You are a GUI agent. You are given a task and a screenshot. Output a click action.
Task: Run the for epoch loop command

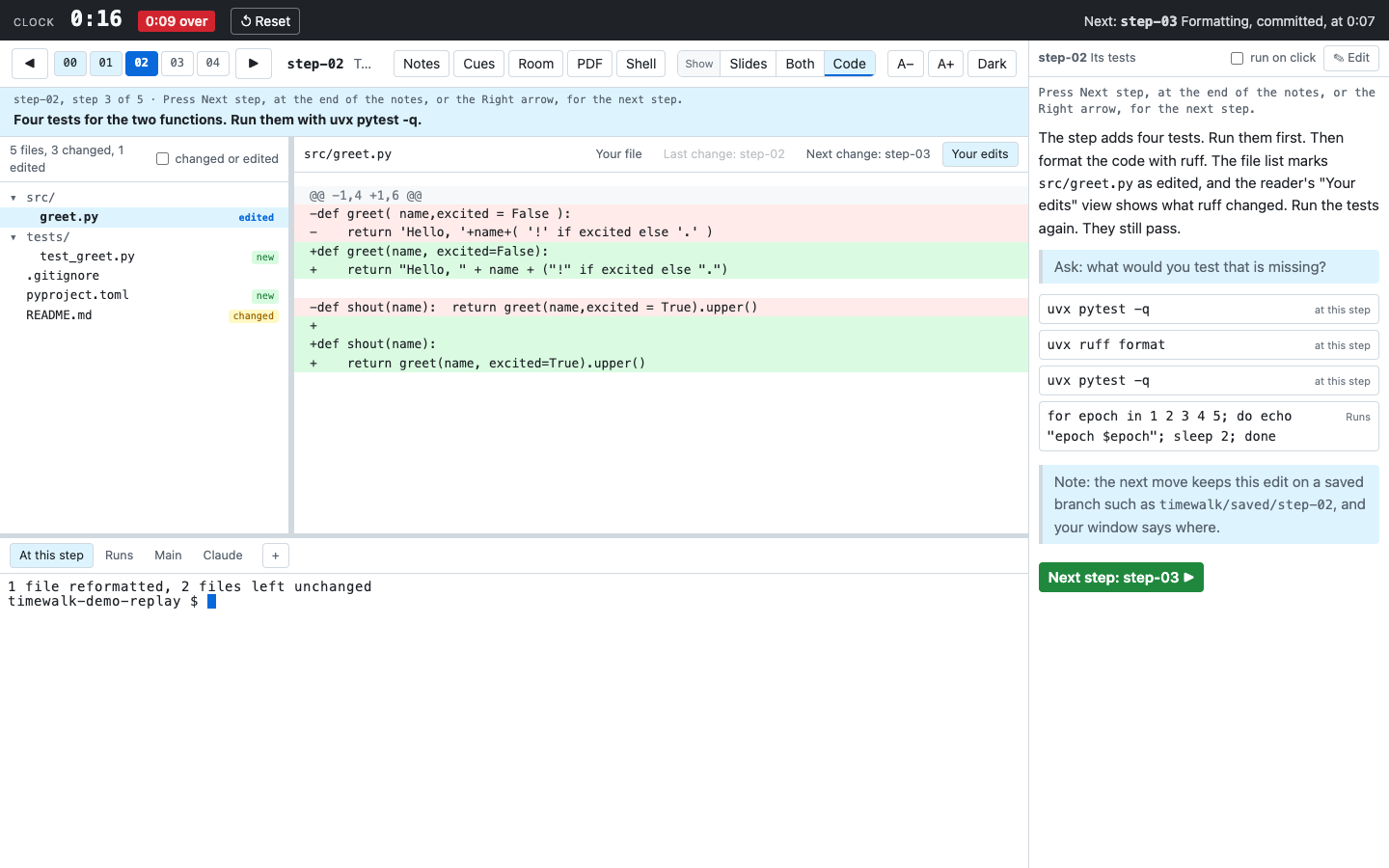(x=1209, y=426)
